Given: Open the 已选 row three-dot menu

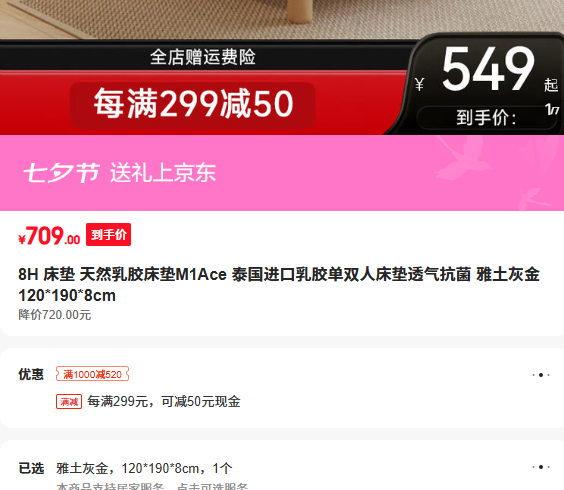Looking at the screenshot, I should pyautogui.click(x=541, y=467).
